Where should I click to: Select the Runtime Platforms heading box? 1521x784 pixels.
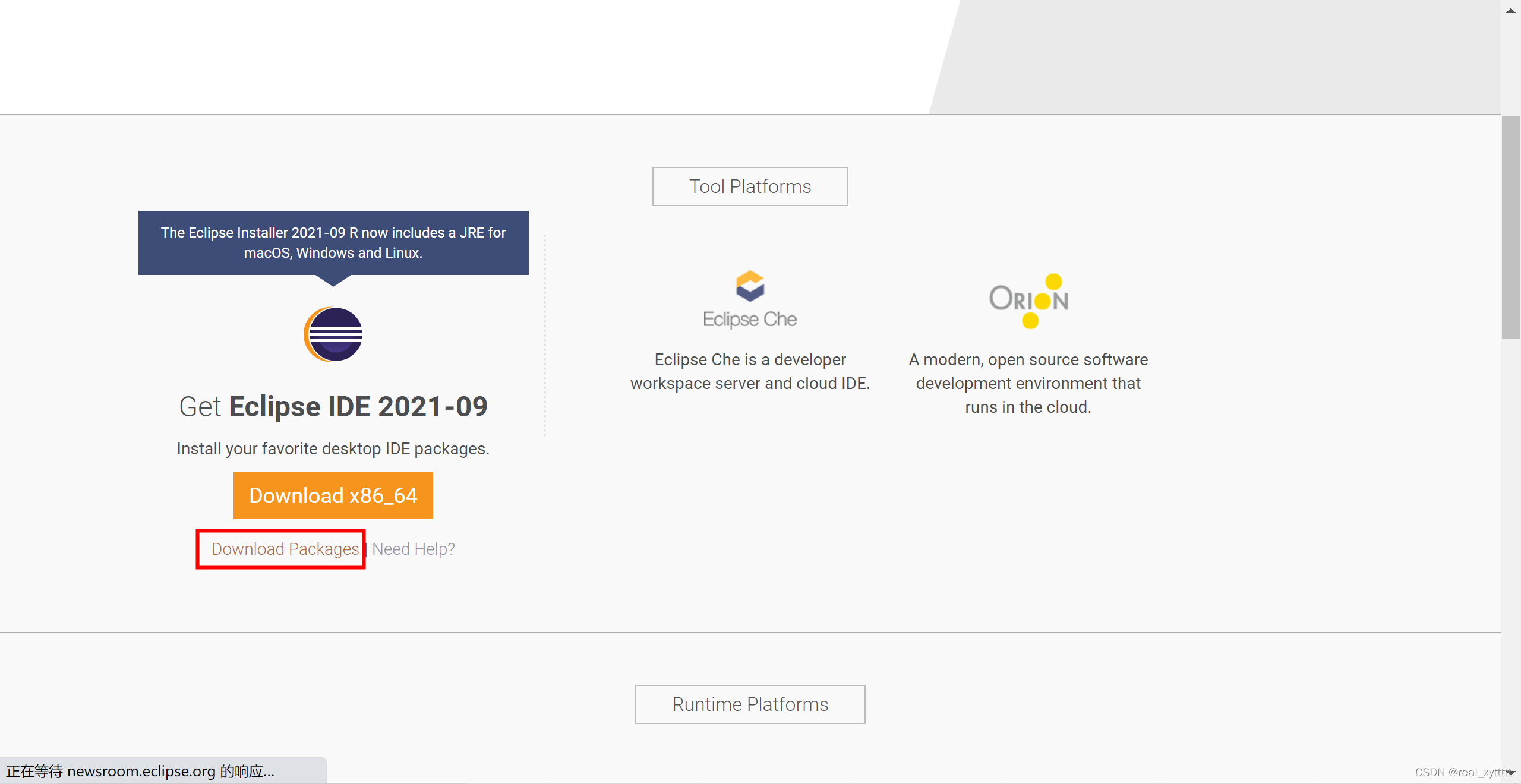coord(750,704)
